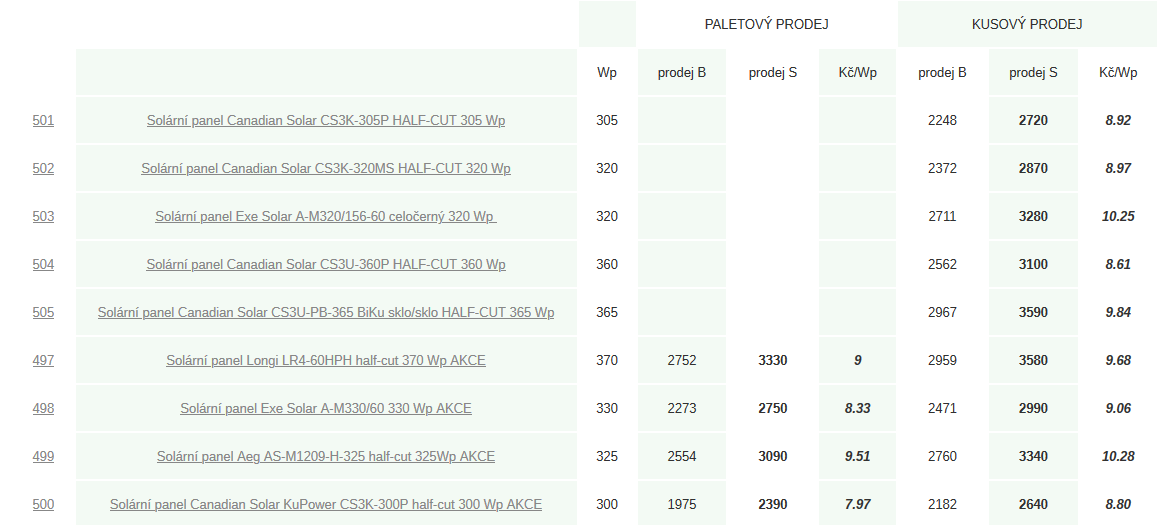Open product ID link 502

(43, 168)
